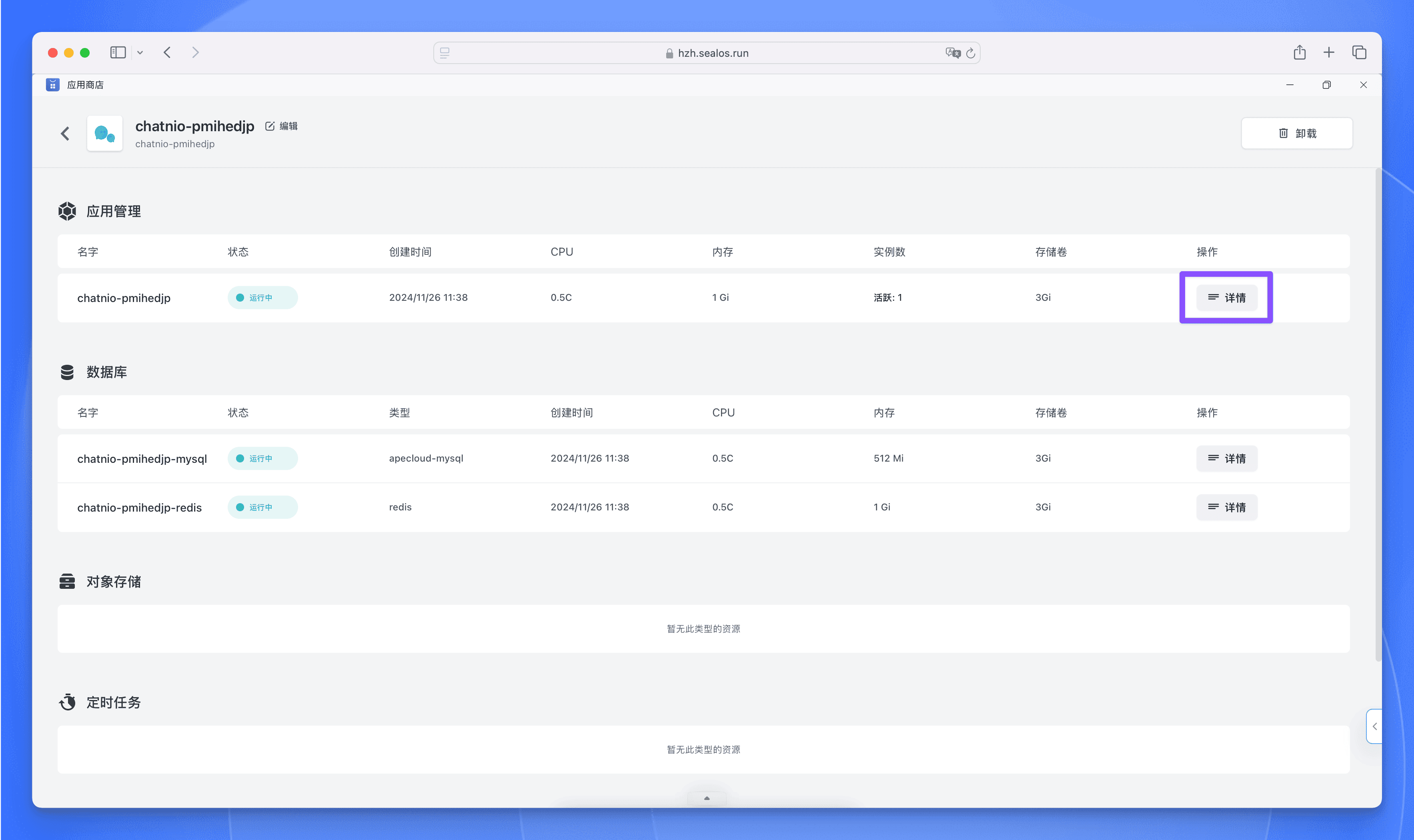Show the tab overview in Safari

click(1359, 52)
